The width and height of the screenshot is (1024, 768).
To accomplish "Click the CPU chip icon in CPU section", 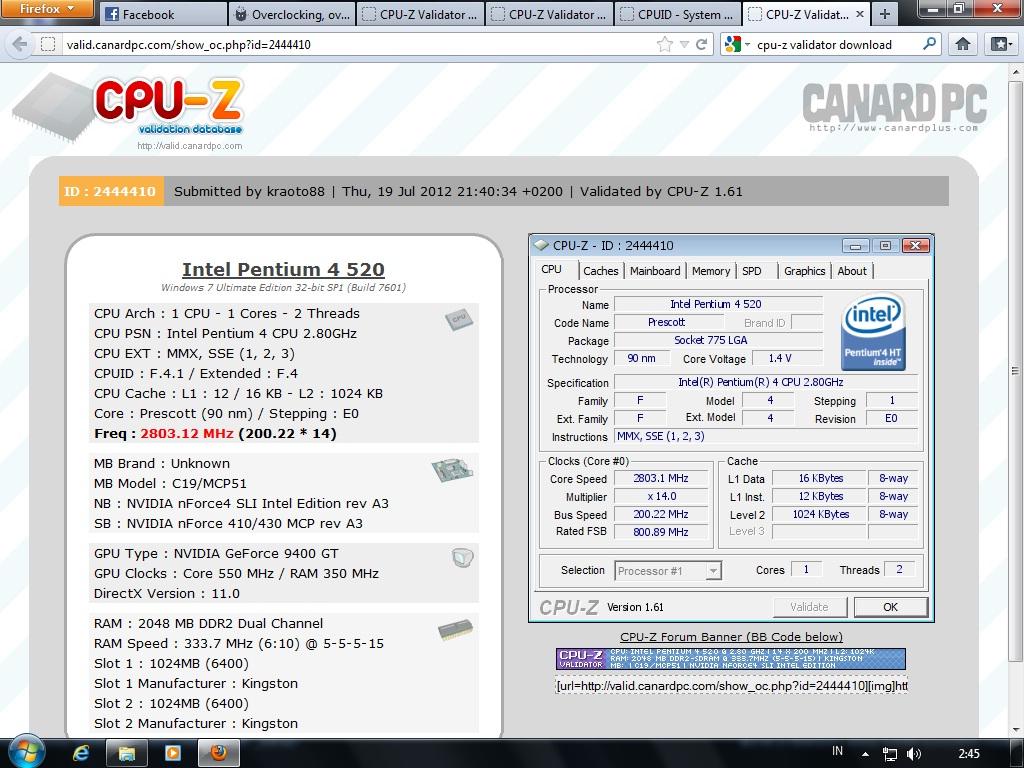I will pos(458,319).
